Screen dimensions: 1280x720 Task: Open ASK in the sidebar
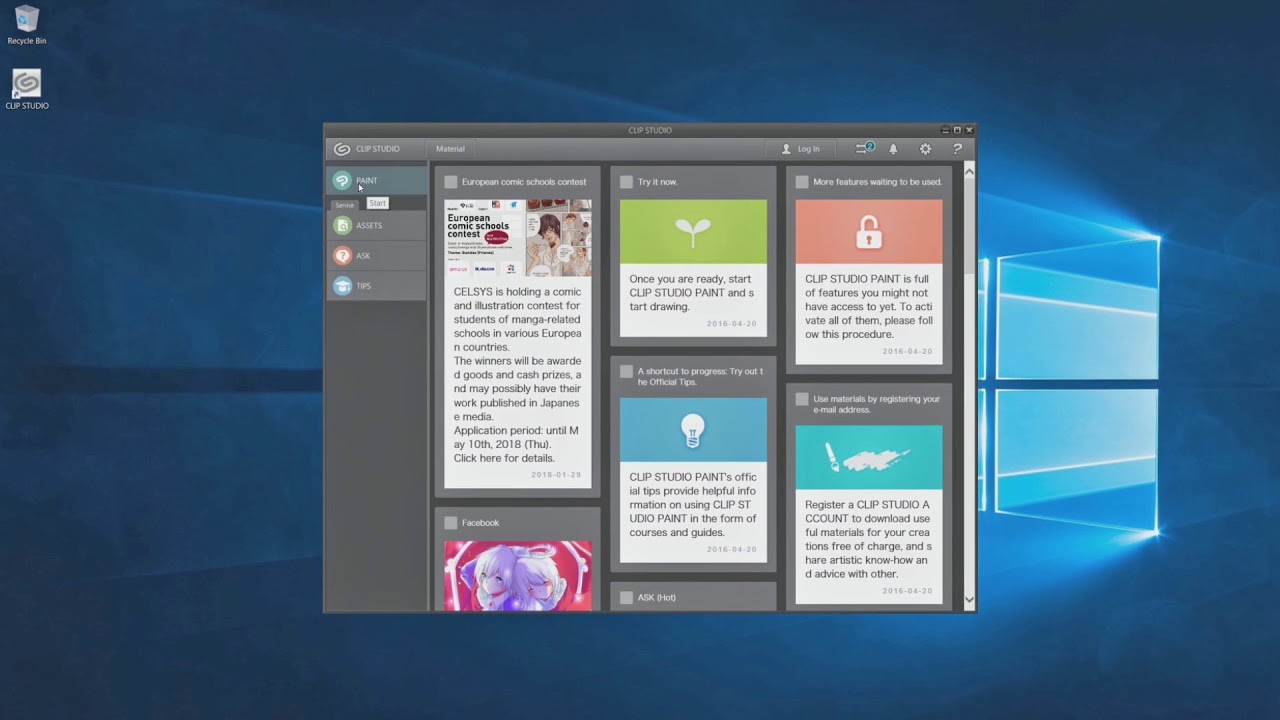tap(377, 256)
